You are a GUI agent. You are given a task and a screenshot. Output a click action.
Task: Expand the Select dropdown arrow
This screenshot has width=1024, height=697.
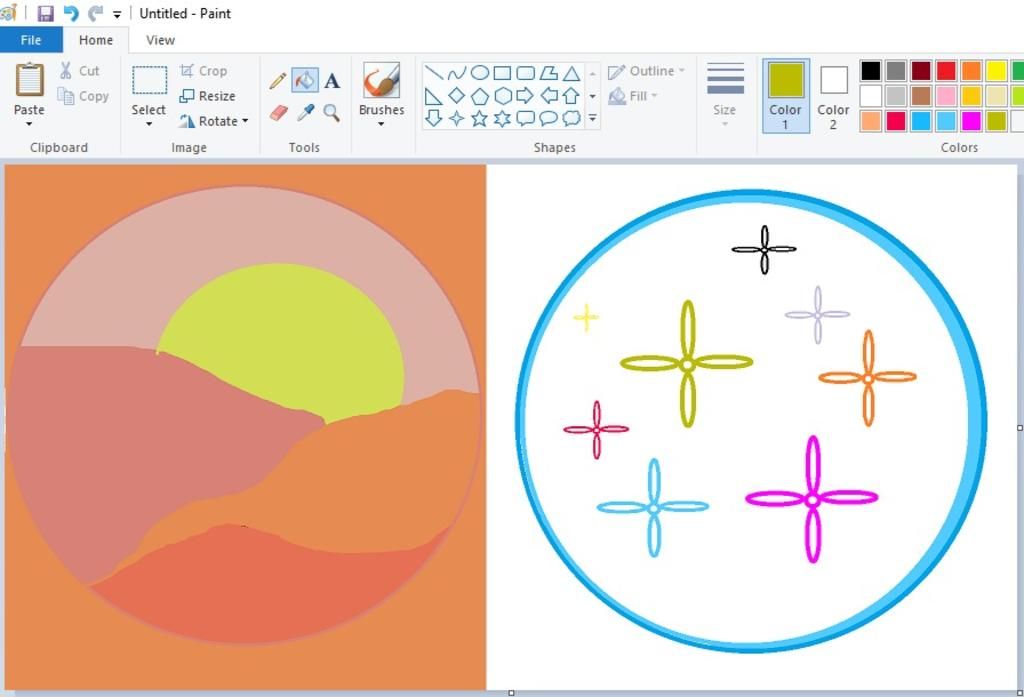(x=149, y=124)
